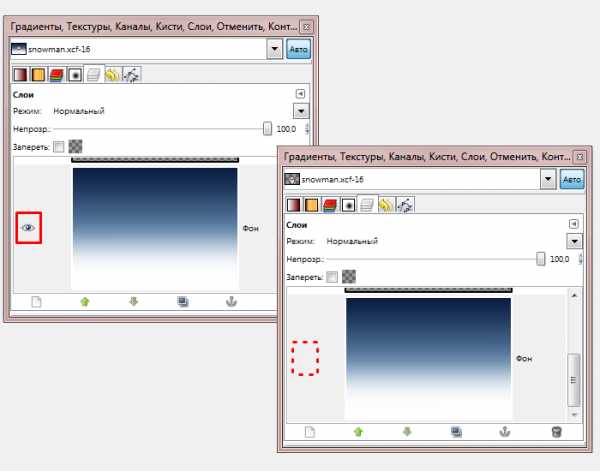
Task: Toggle lock pixels checkbox in back window
Action: click(59, 147)
